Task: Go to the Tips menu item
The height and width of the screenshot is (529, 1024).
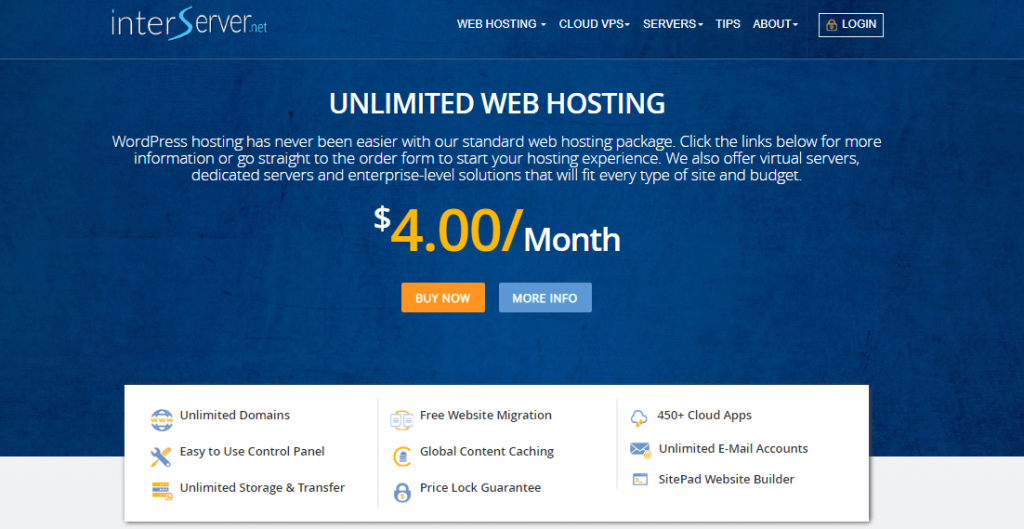Action: tap(728, 24)
